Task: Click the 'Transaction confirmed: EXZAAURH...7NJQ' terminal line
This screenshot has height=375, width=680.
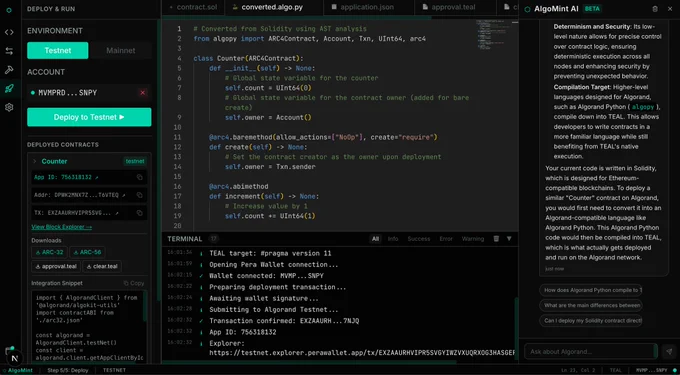Action: point(284,321)
